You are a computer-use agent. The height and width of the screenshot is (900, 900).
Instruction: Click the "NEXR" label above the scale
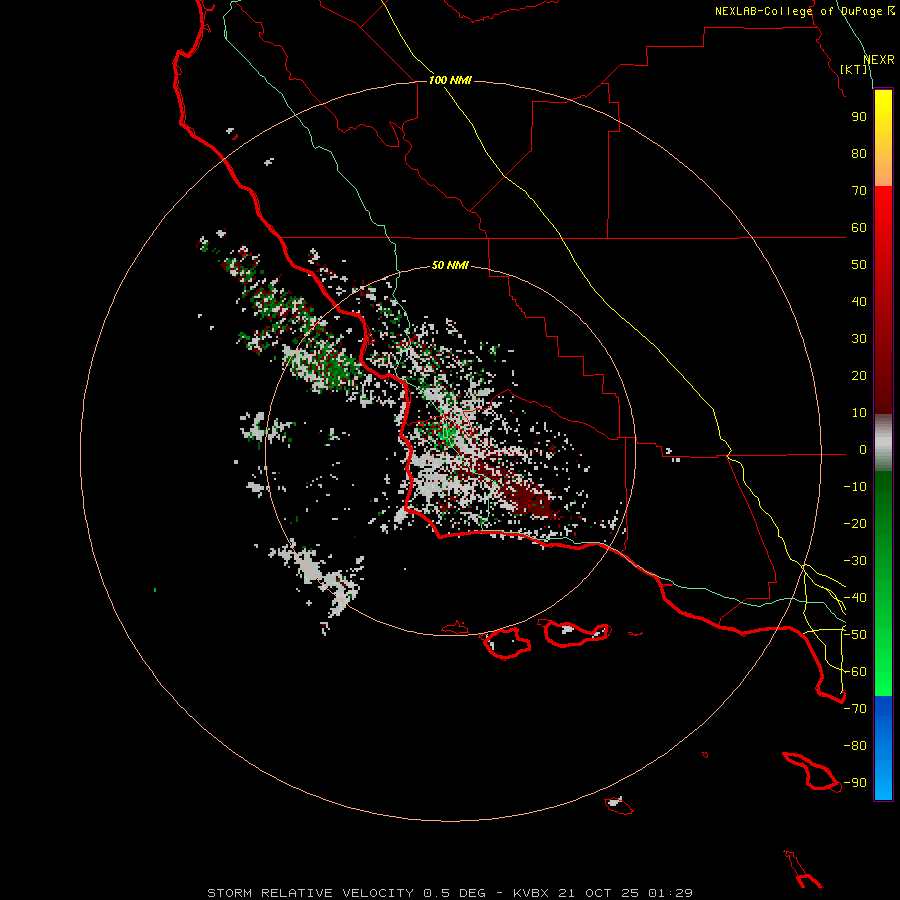point(879,60)
